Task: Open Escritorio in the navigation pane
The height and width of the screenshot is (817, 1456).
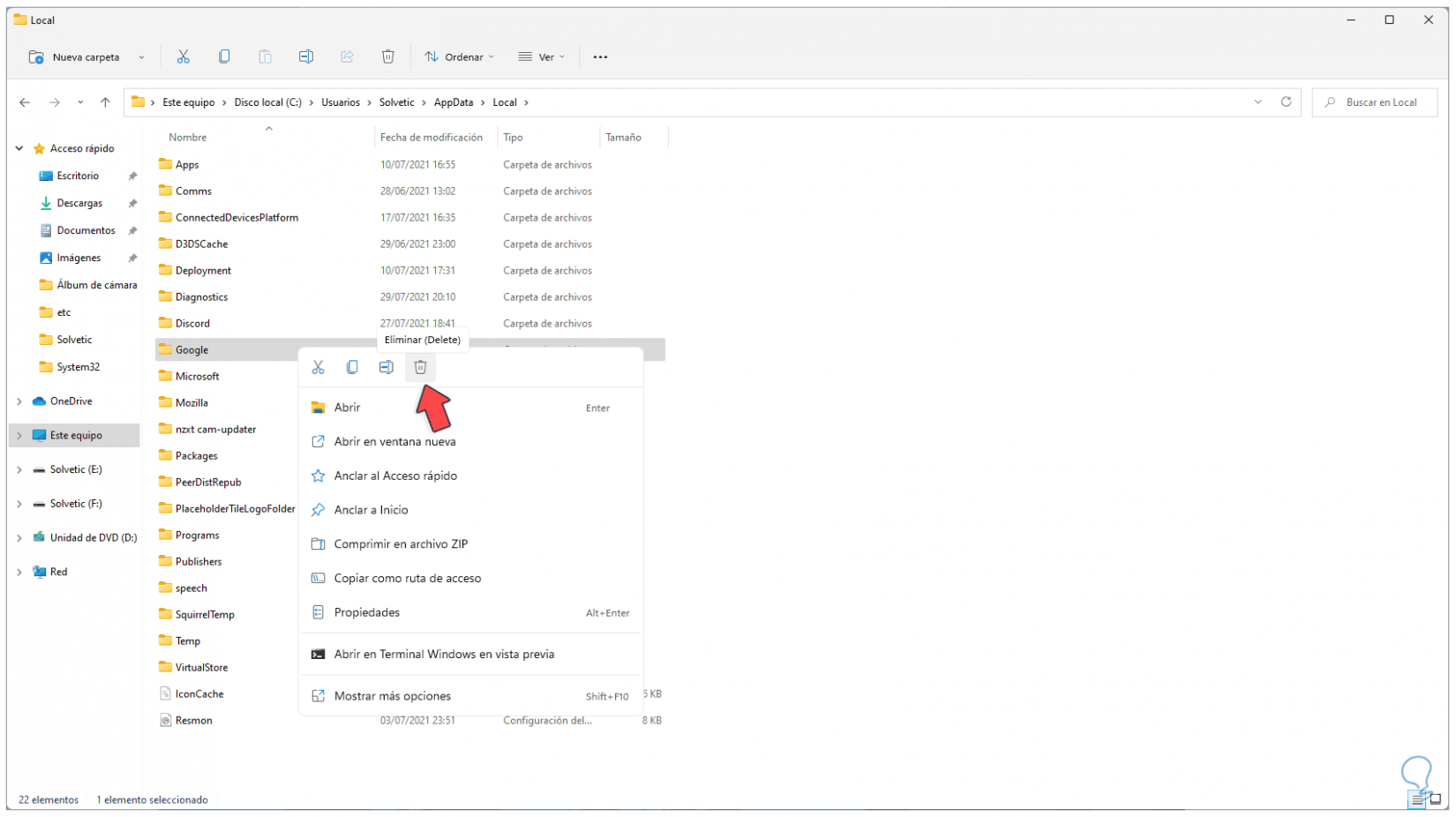Action: coord(78,176)
